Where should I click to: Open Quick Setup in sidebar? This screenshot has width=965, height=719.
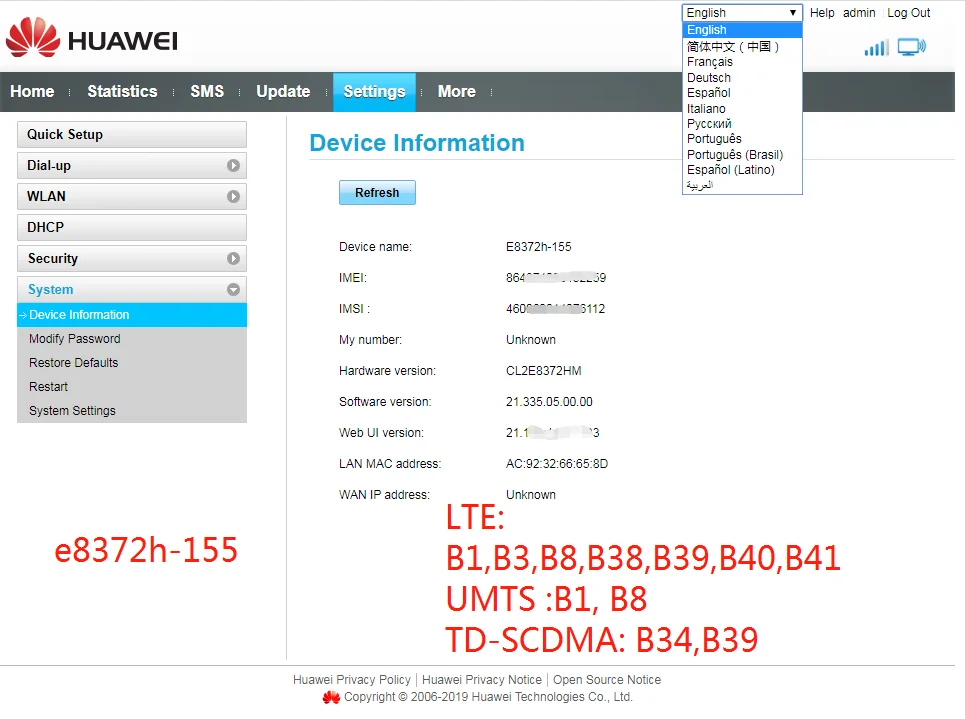132,135
